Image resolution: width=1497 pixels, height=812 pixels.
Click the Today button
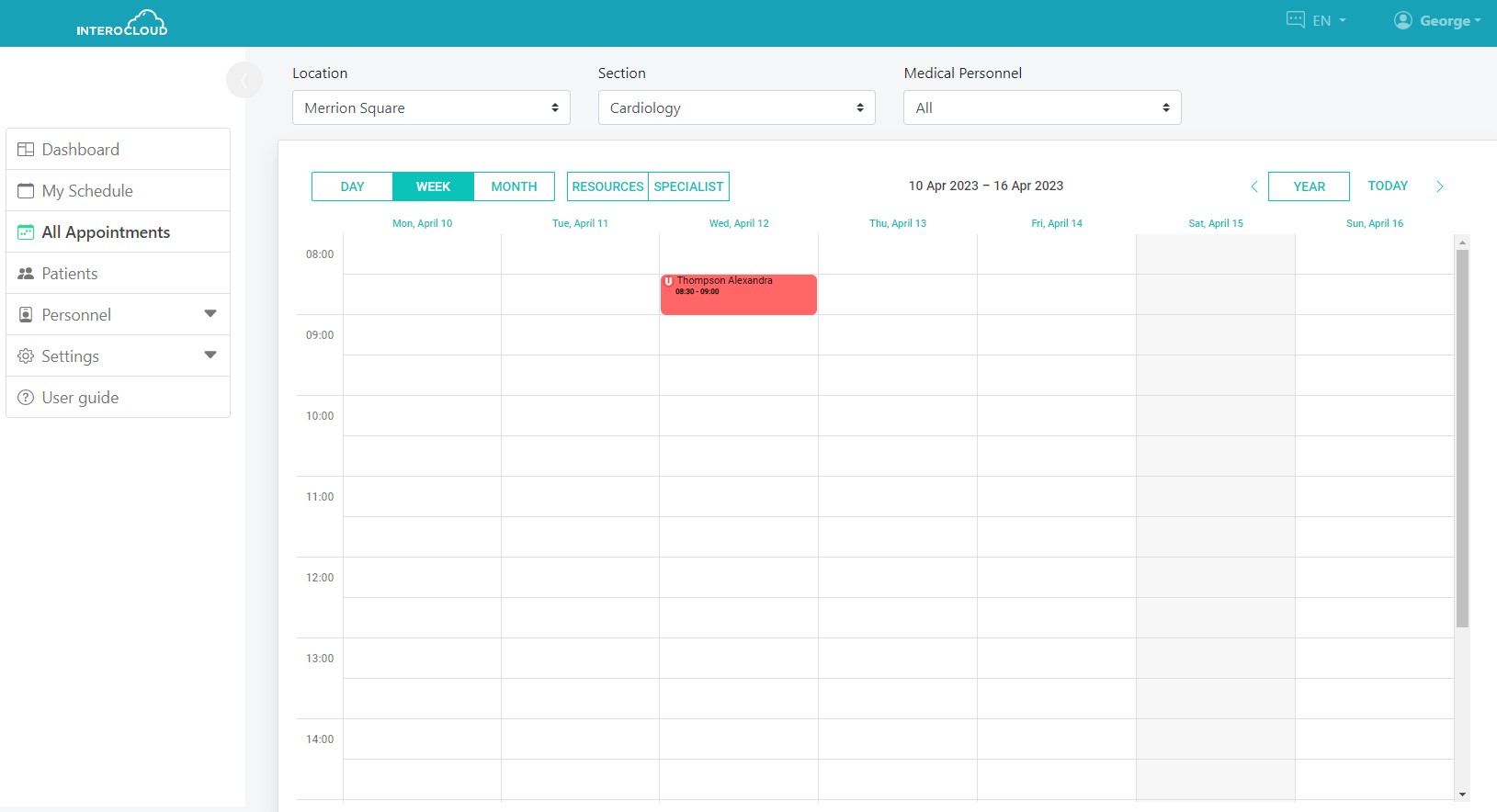[1387, 186]
